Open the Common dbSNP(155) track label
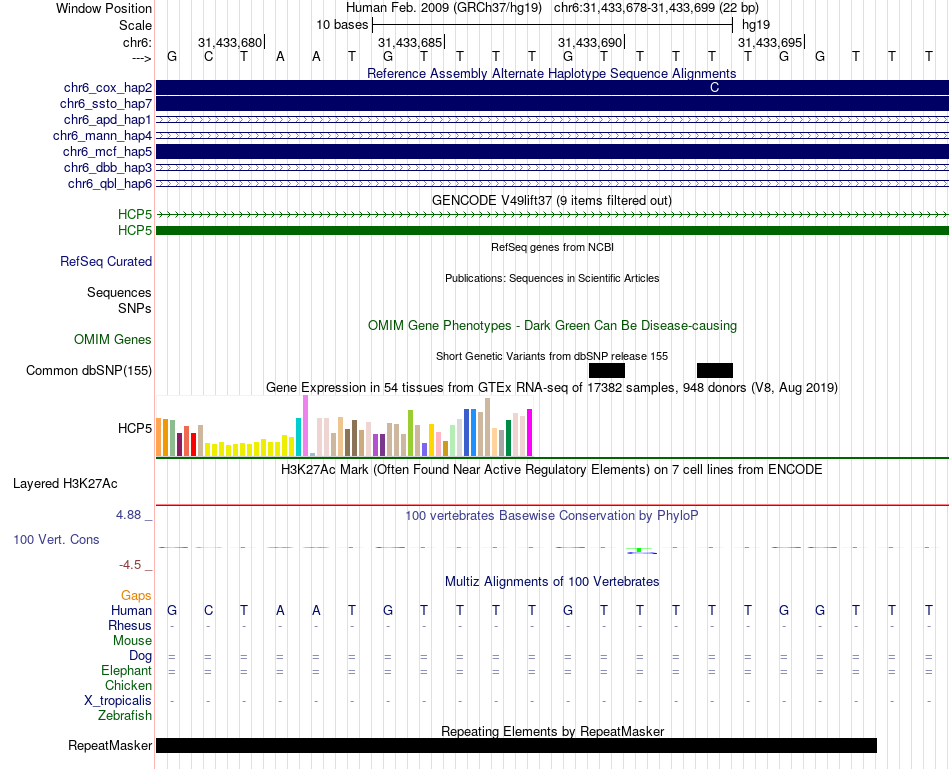950x769 pixels. tap(88, 370)
